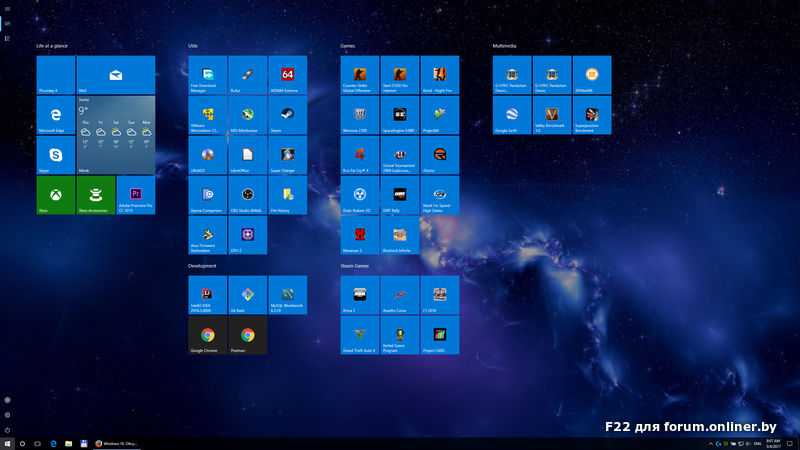
Task: Launch Counter-Strike Global Offensive tile
Action: coord(360,75)
